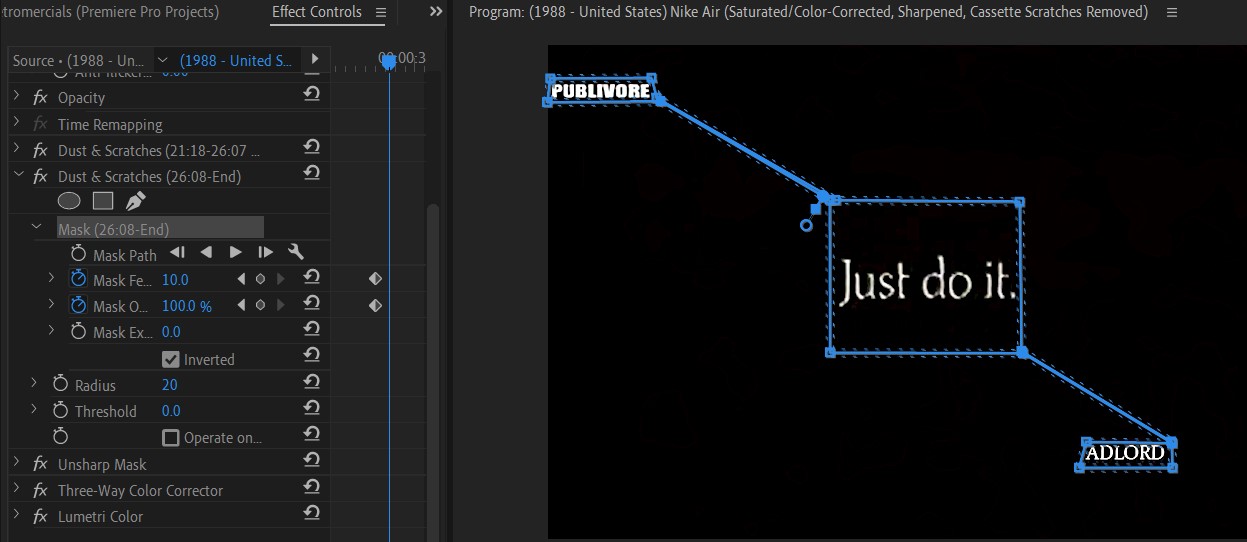Go to previous Mask Opacity keyframe

241,305
